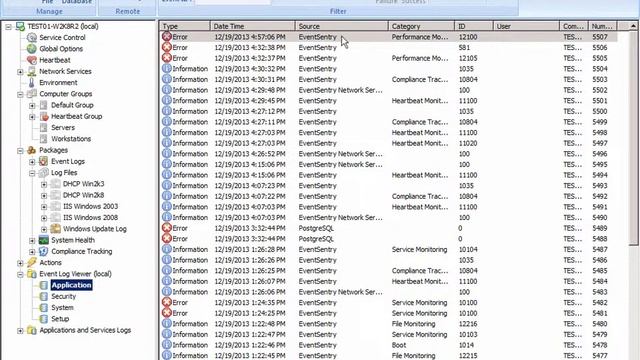Click the error icon for PostgreSQL event 5489

167,228
